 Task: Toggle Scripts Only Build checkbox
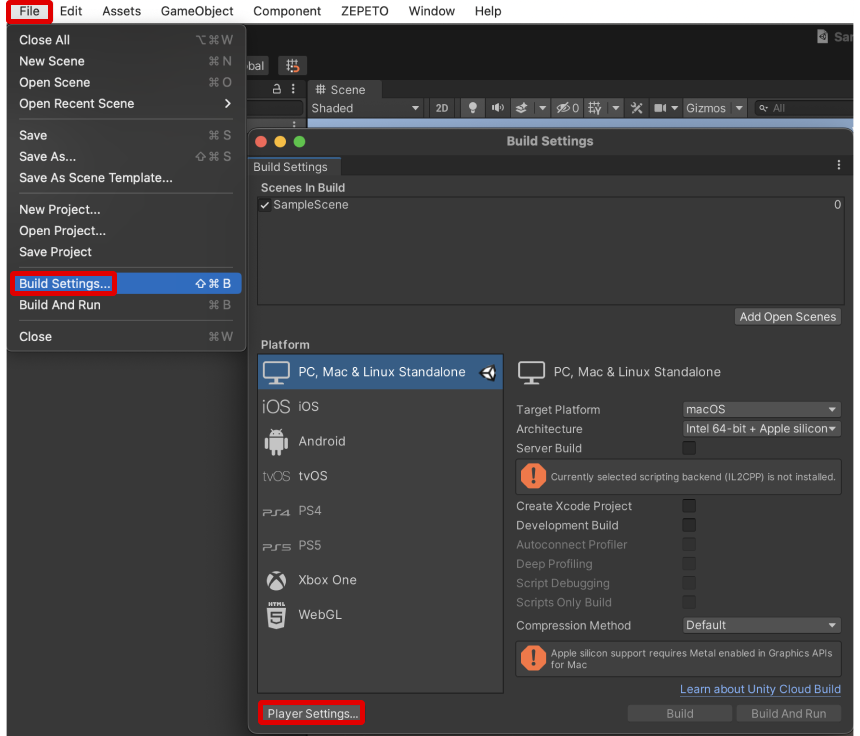tap(689, 602)
